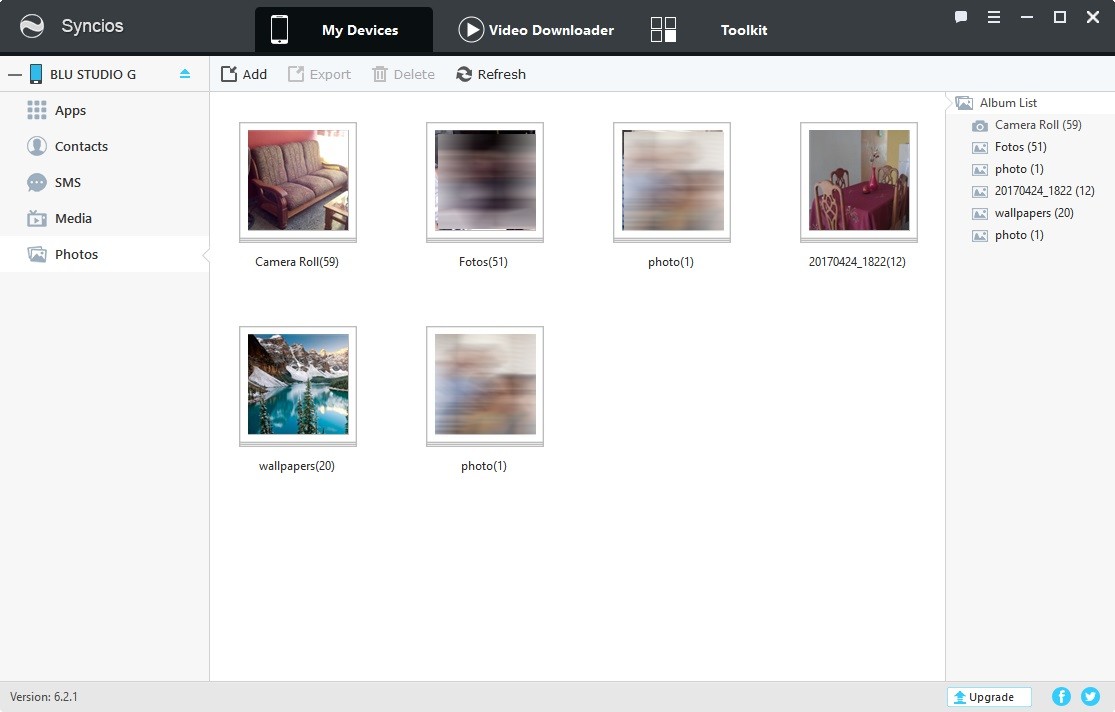Open the SMS manager
The height and width of the screenshot is (712, 1115).
69,182
